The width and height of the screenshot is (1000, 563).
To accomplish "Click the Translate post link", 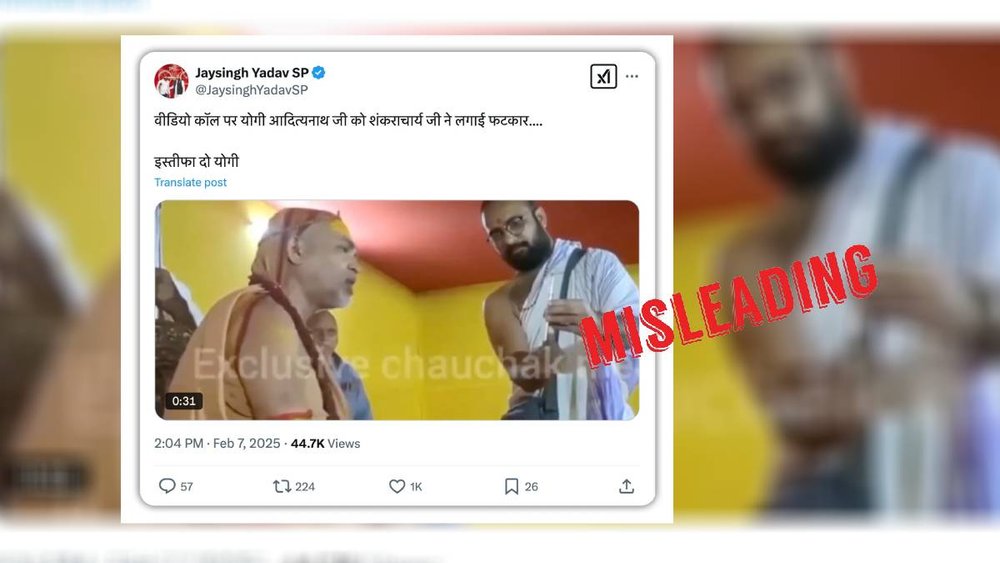I will click(190, 182).
